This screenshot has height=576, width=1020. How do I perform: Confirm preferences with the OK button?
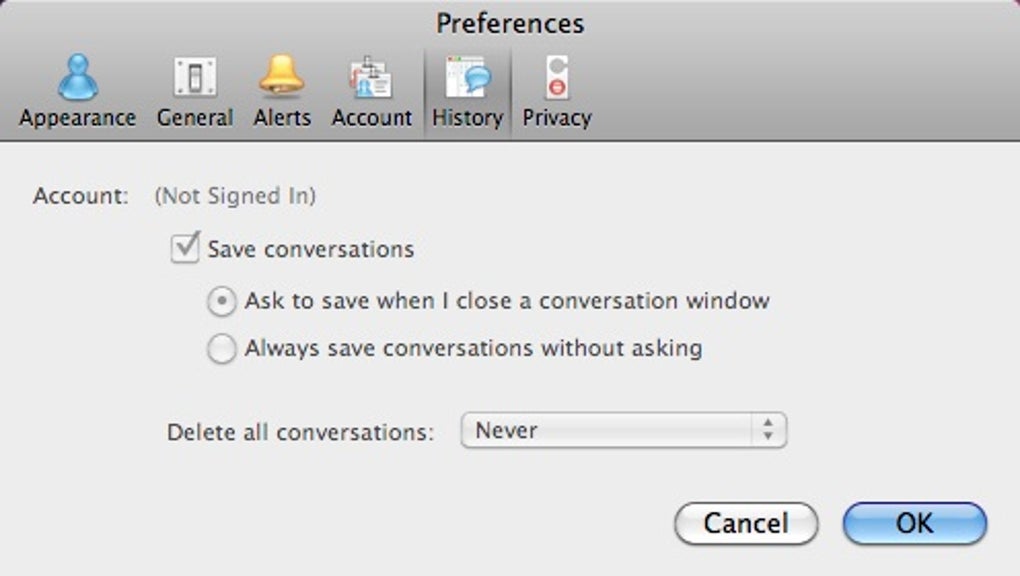pos(914,523)
